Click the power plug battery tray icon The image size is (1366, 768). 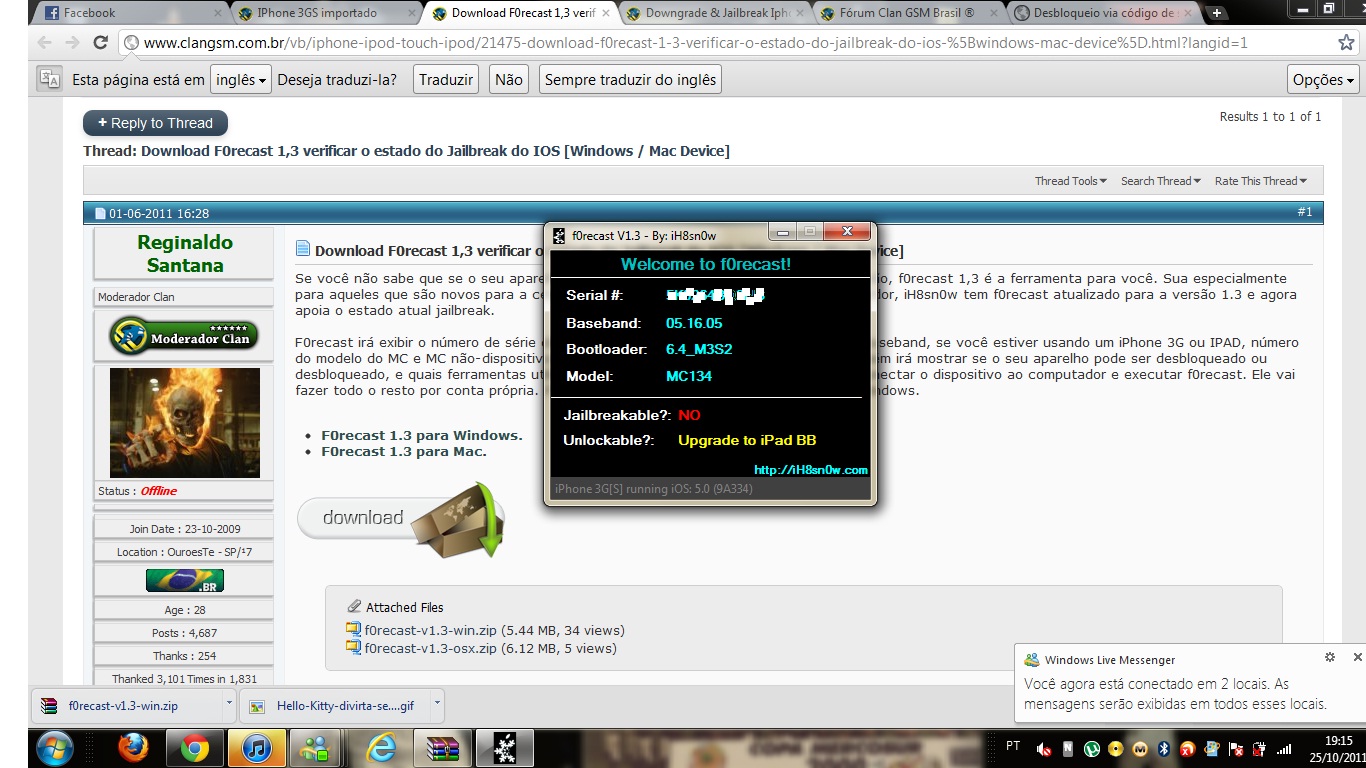pos(1260,748)
